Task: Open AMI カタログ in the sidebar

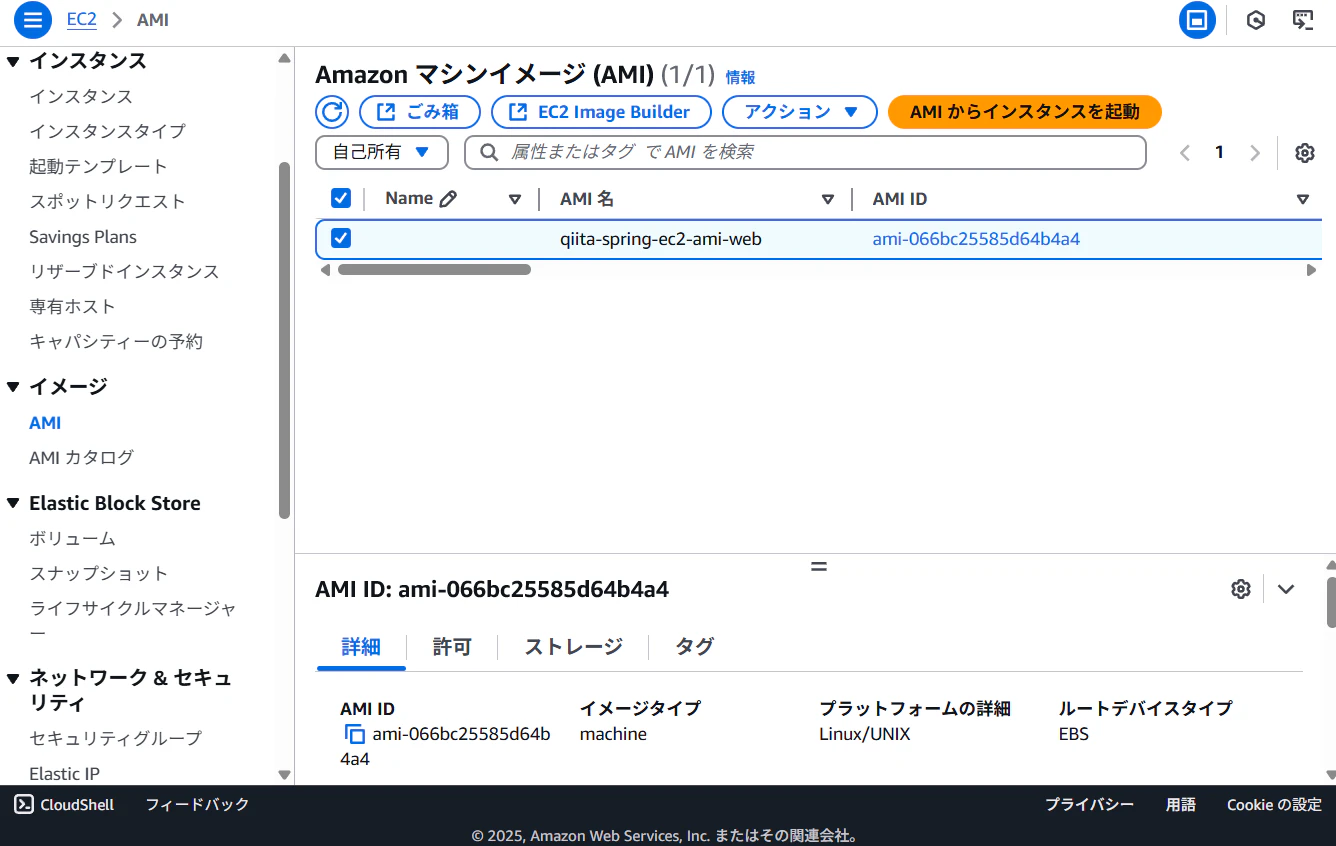Action: (81, 458)
